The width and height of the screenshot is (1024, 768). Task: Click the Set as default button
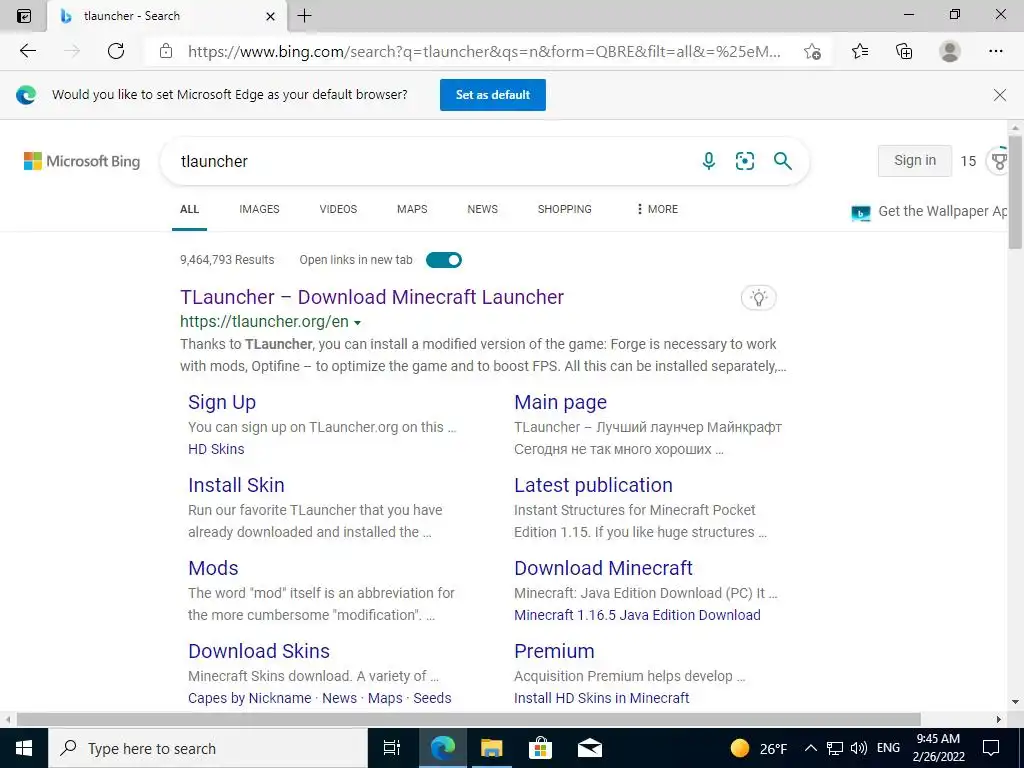(x=493, y=95)
